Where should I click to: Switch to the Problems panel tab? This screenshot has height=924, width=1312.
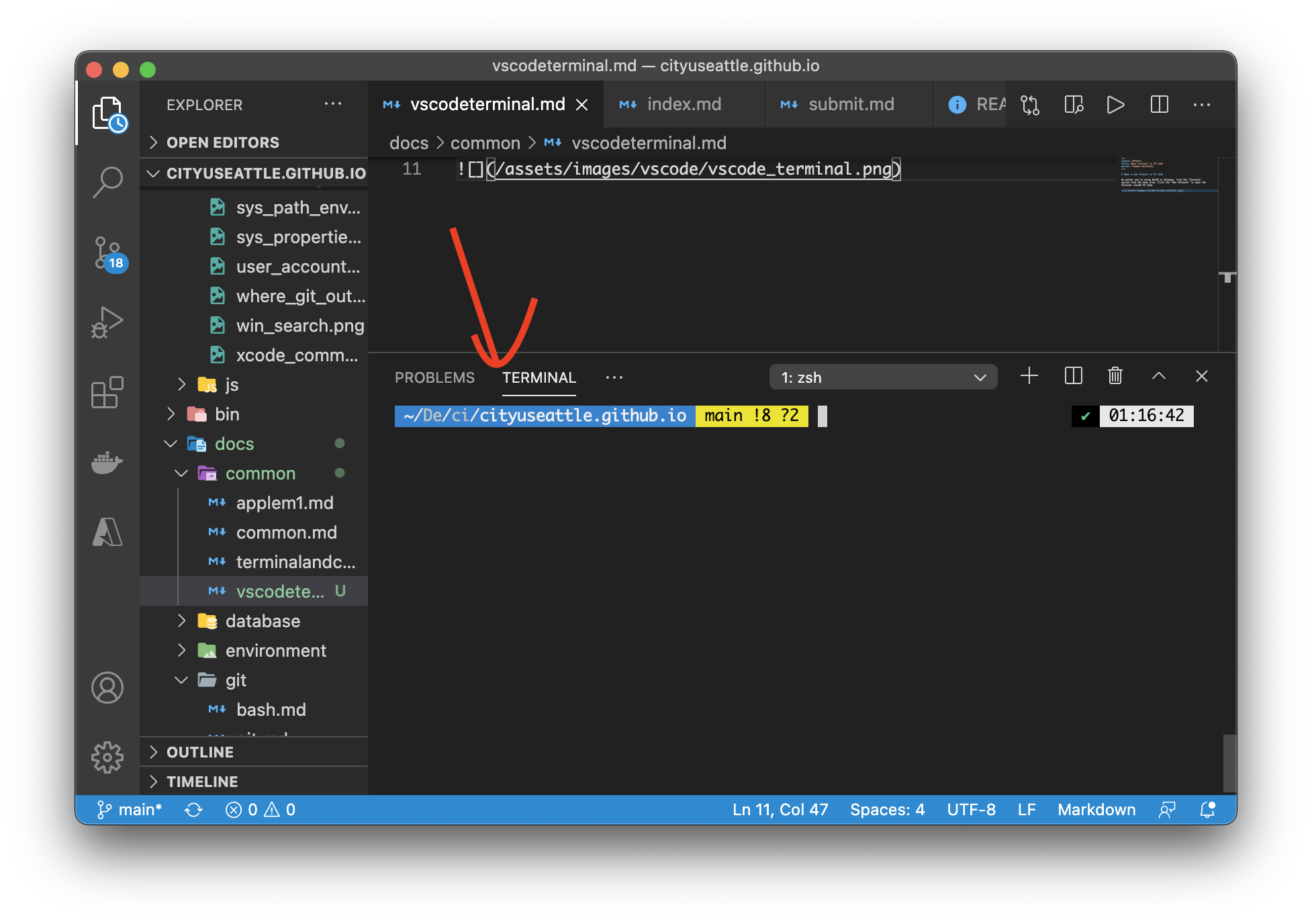[x=434, y=378]
